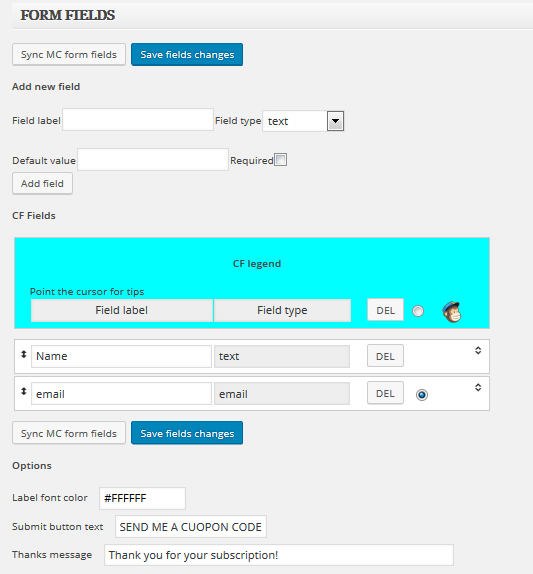533x574 pixels.
Task: Click bottom Sync MC form fields button
Action: coord(69,433)
